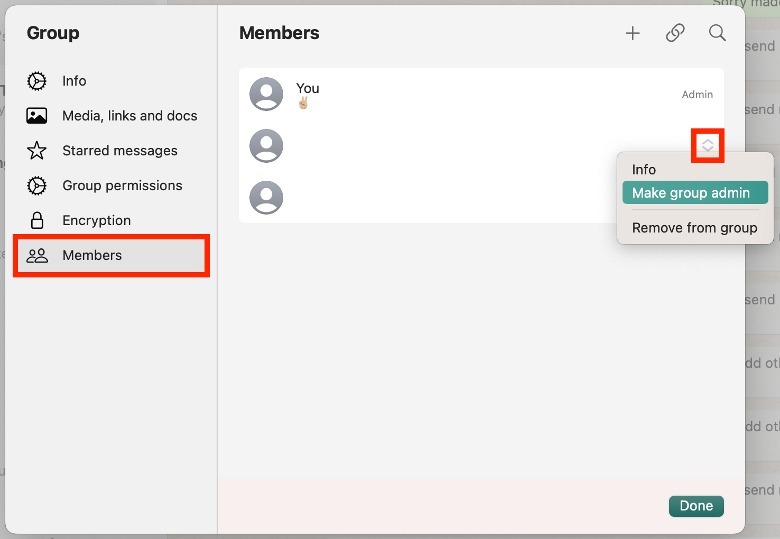Click the Members heading text
This screenshot has width=780, height=539.
click(x=279, y=33)
